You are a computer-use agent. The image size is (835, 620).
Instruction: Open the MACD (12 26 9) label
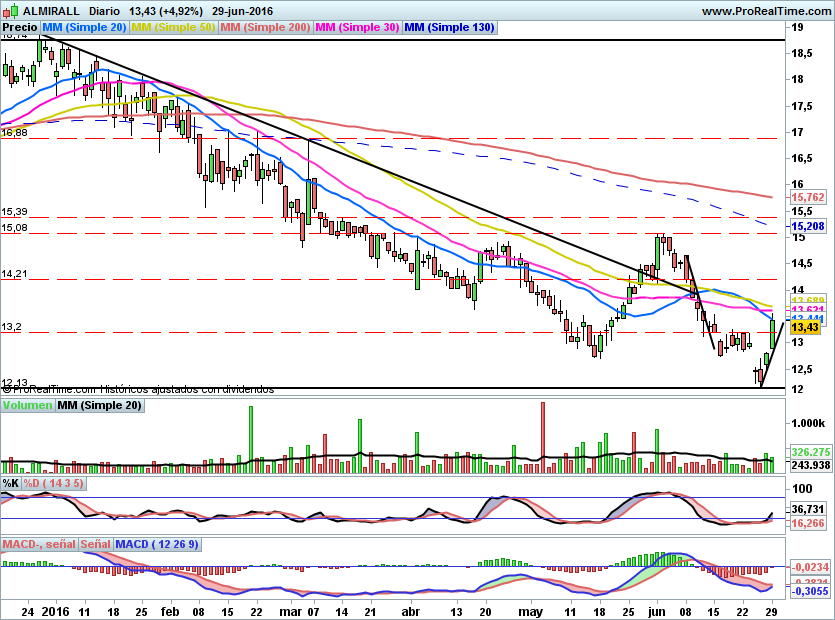point(156,545)
